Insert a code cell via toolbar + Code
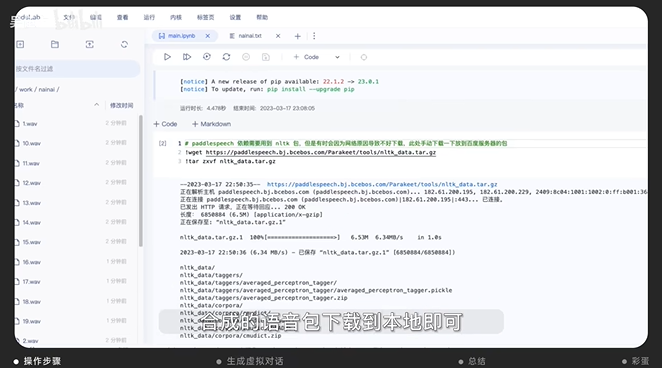This screenshot has height=368, width=662. pos(306,57)
